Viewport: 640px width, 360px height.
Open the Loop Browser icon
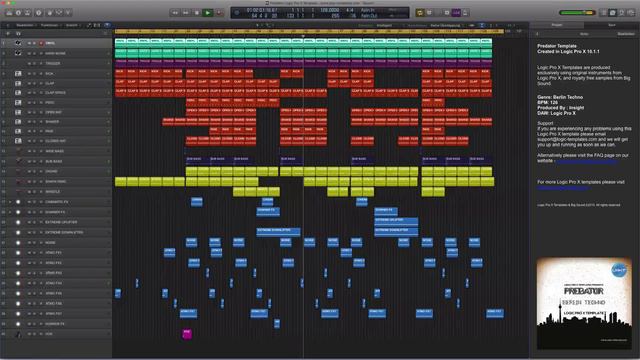pos(622,13)
